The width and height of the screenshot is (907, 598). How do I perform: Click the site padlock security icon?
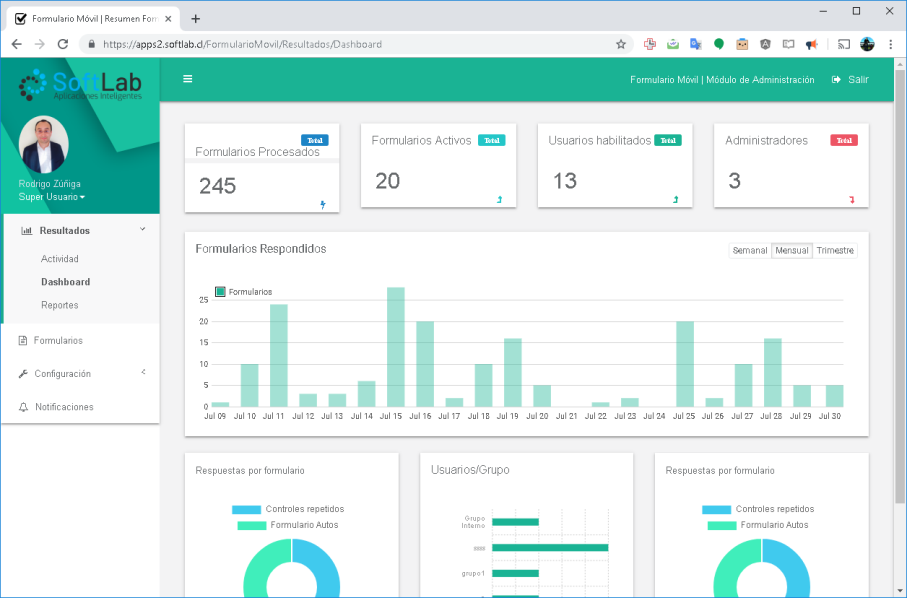91,44
